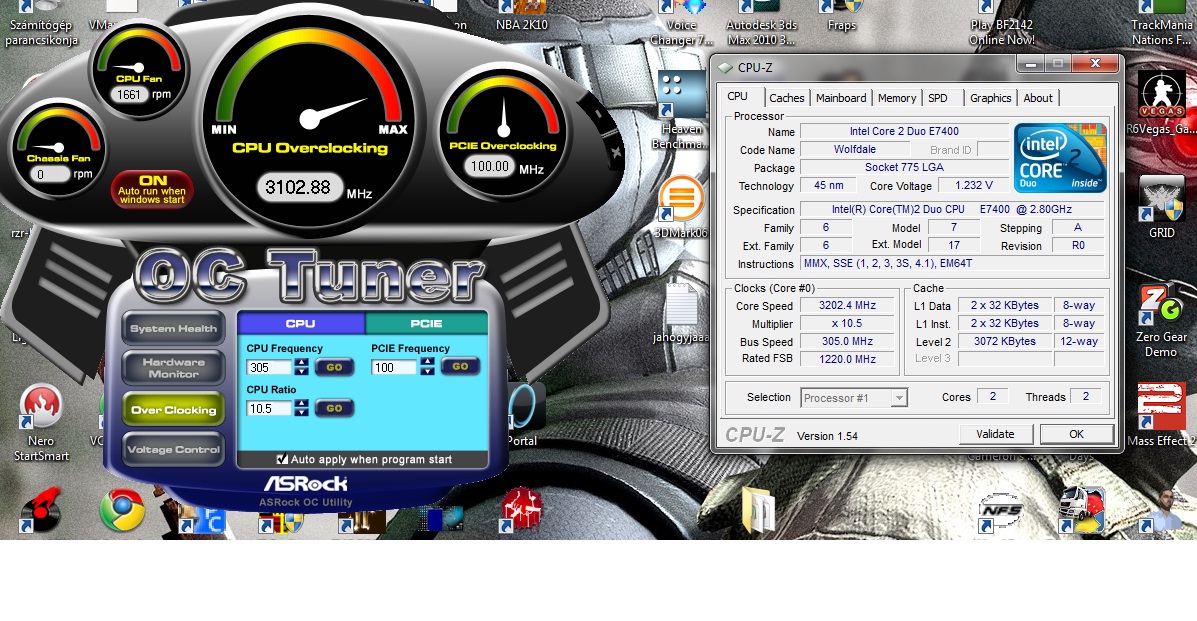
Task: Open the GRID game shortcut
Action: (x=1162, y=206)
